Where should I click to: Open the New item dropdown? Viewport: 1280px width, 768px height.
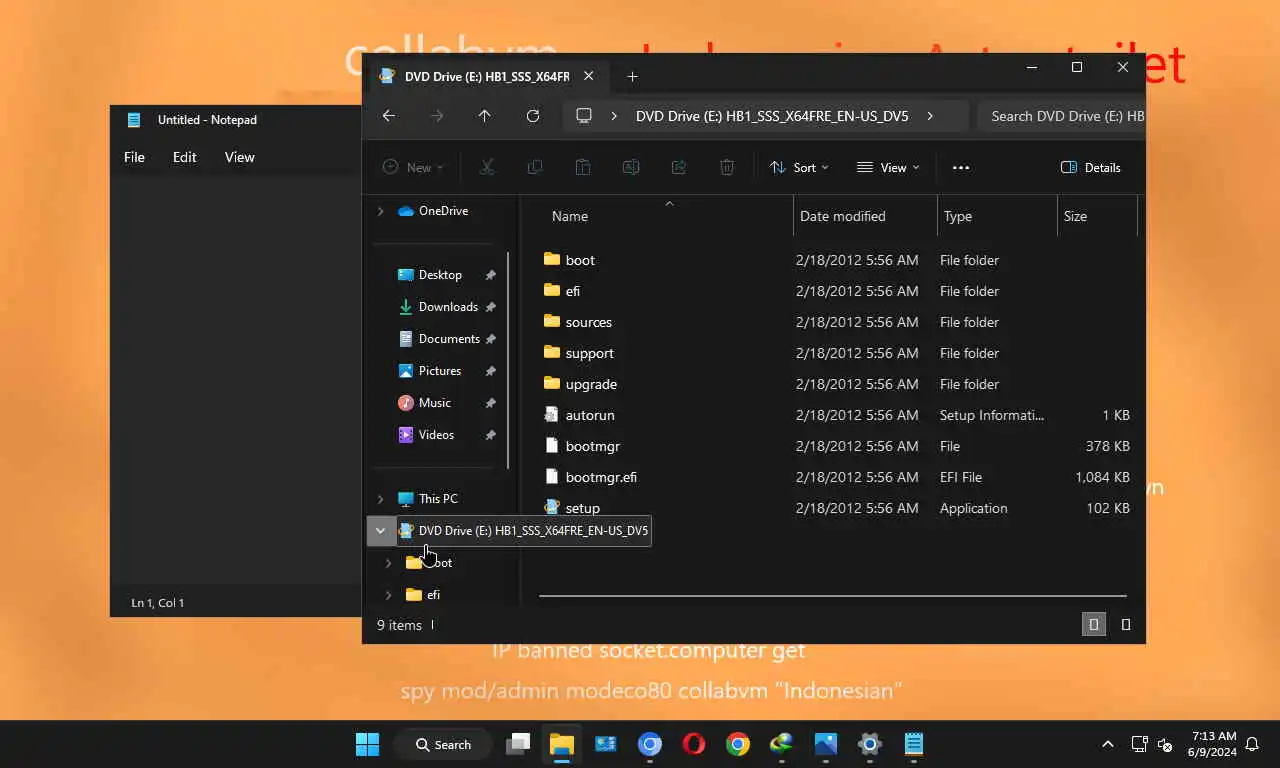click(x=413, y=167)
